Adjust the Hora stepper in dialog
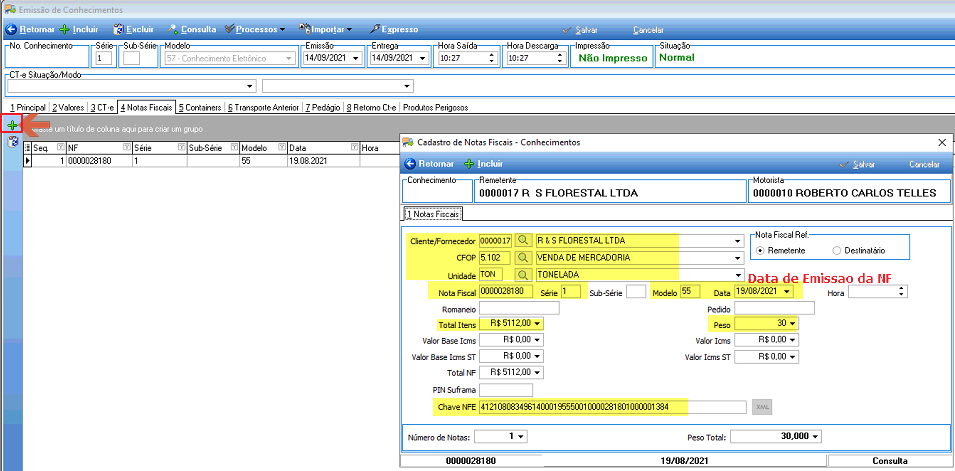 903,292
